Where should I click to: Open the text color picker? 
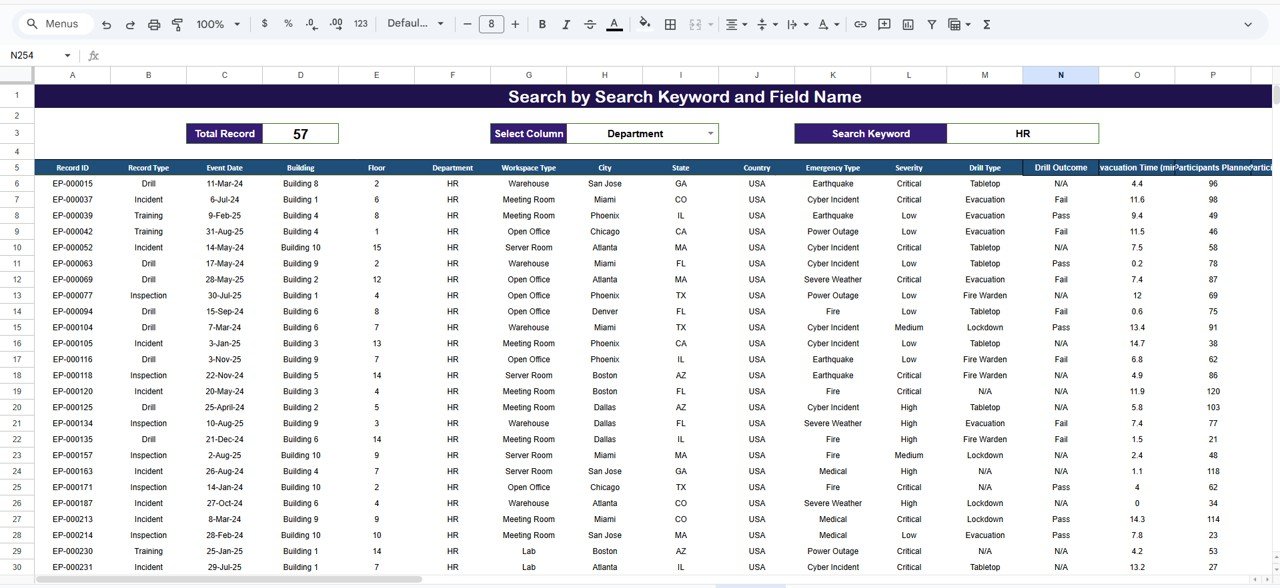(614, 23)
